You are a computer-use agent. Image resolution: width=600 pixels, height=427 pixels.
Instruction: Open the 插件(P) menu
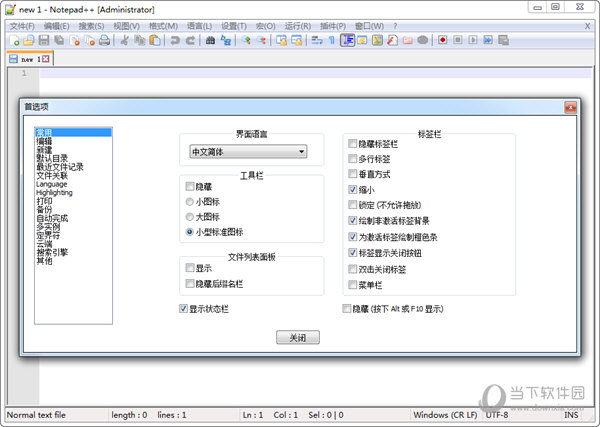coord(333,26)
